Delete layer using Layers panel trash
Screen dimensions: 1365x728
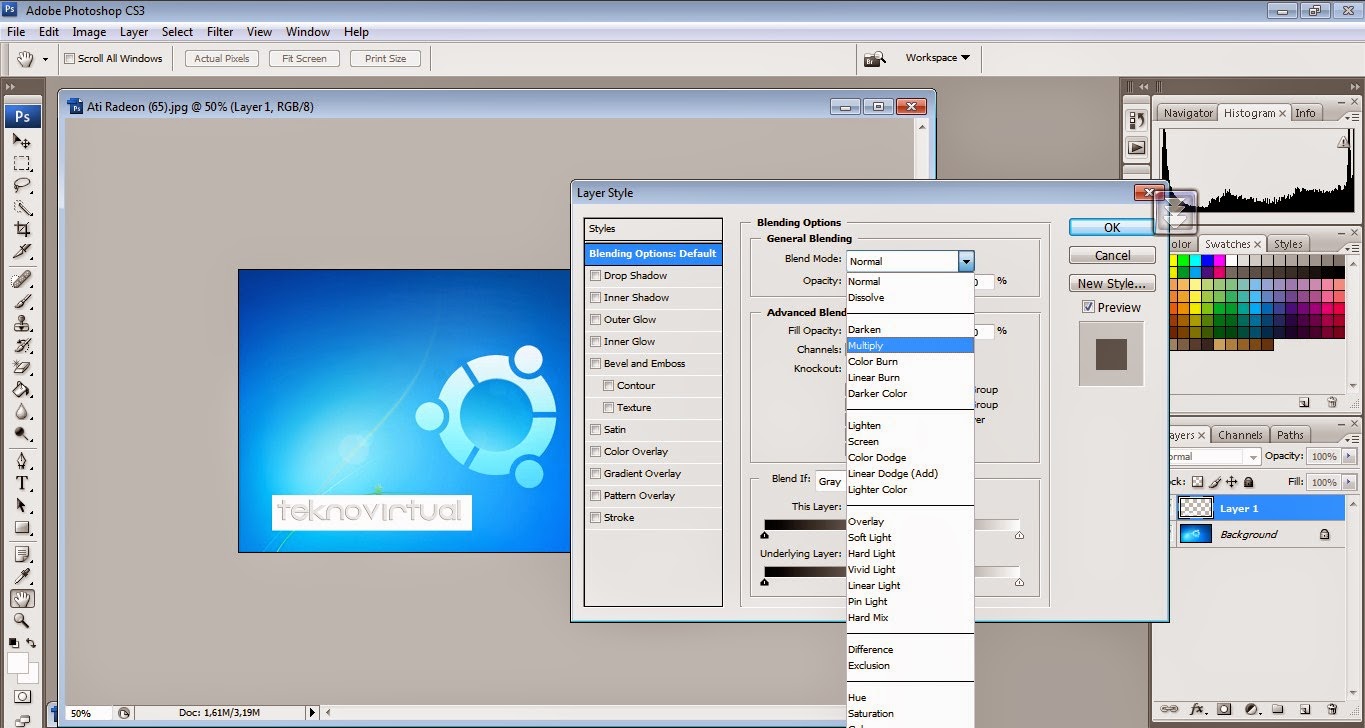point(1331,710)
